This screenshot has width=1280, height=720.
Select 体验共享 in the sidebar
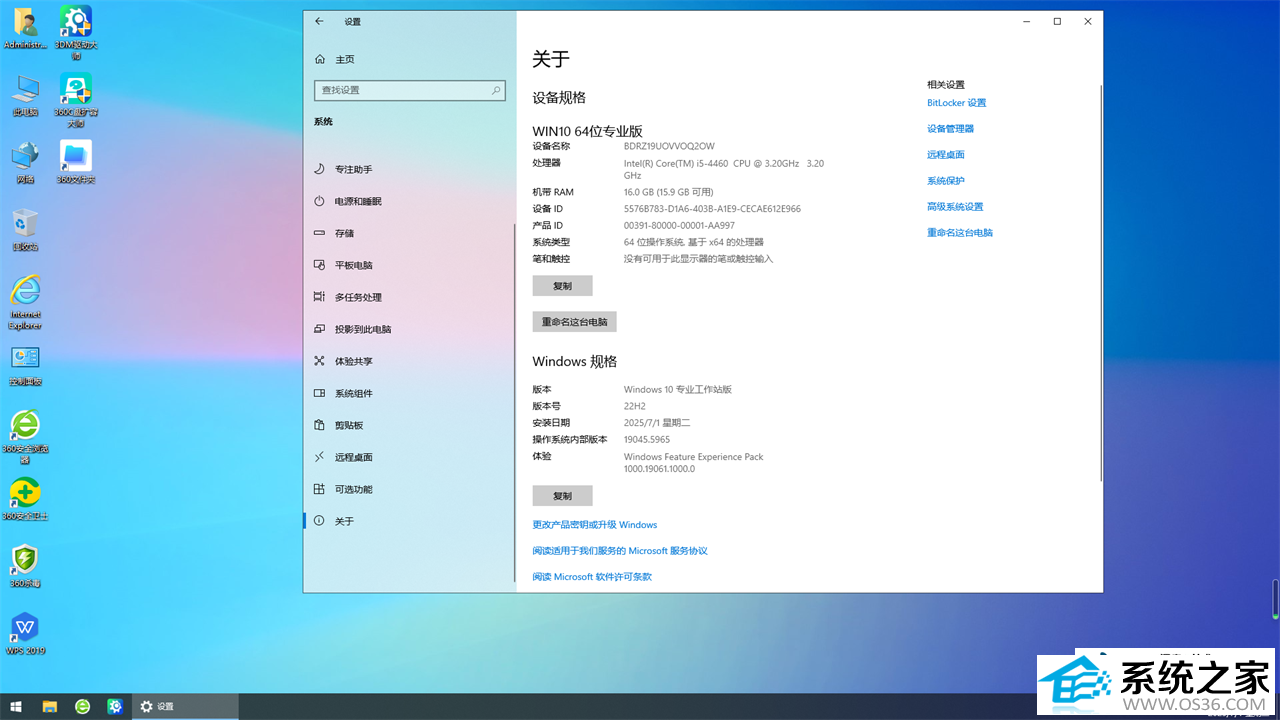pos(410,361)
